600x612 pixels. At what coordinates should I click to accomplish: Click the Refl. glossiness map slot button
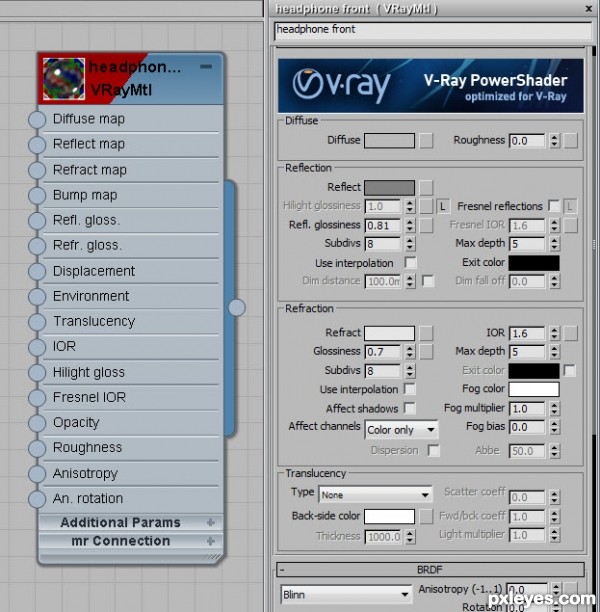426,225
